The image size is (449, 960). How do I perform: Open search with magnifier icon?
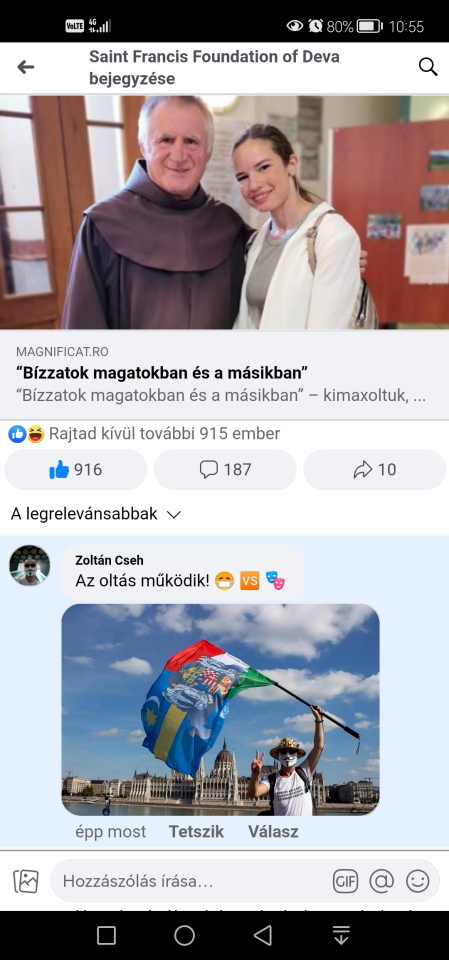coord(428,67)
